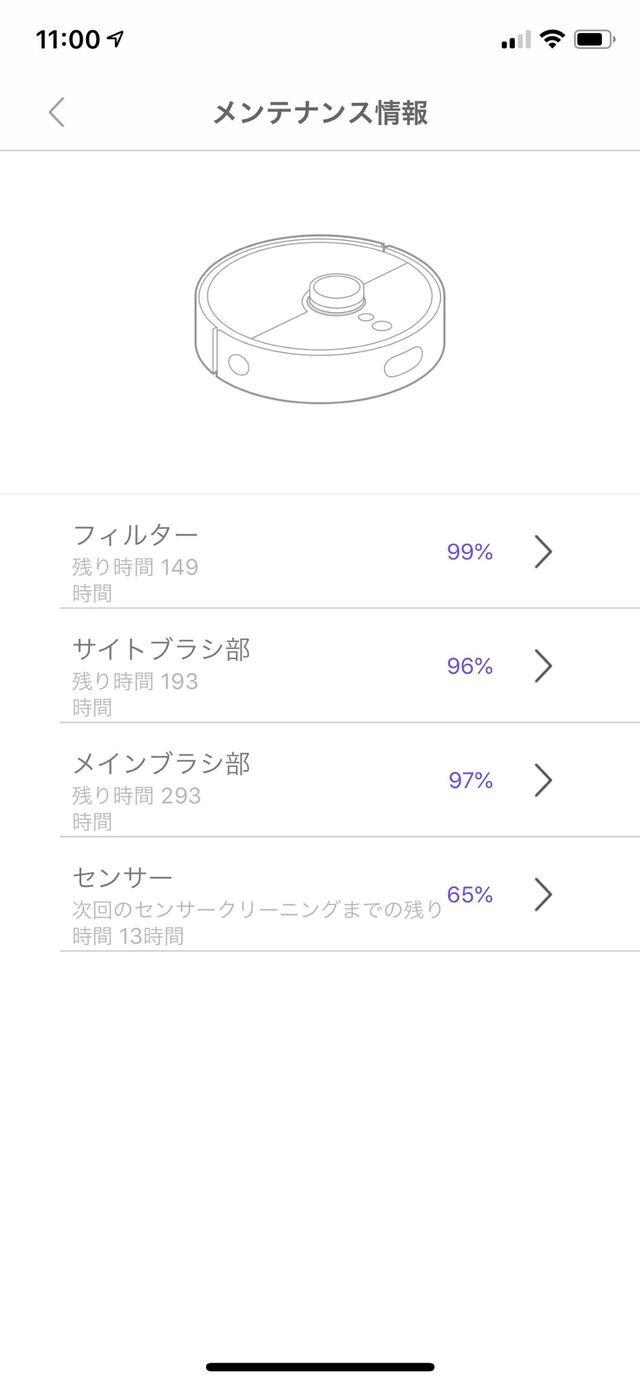This screenshot has width=640, height=1385.
Task: Tap the 99% filter percentage
Action: [x=470, y=551]
